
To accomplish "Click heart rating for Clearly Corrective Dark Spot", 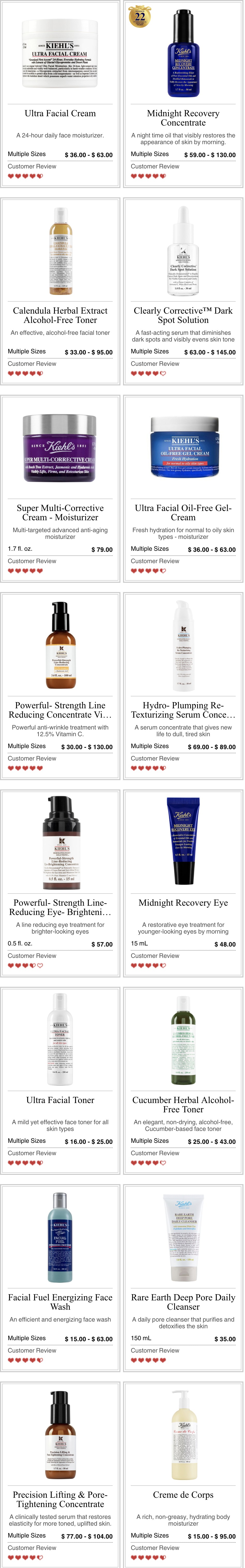I will (148, 374).
